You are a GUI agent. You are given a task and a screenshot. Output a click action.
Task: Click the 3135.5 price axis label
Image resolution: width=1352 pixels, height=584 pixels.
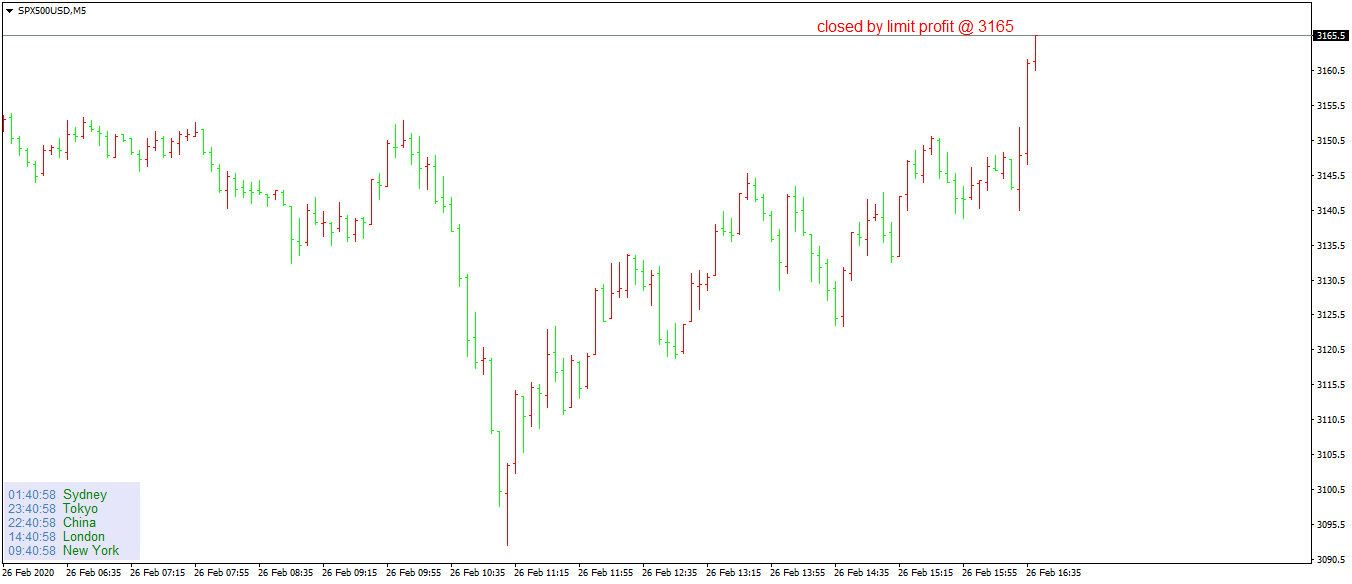pyautogui.click(x=1329, y=246)
